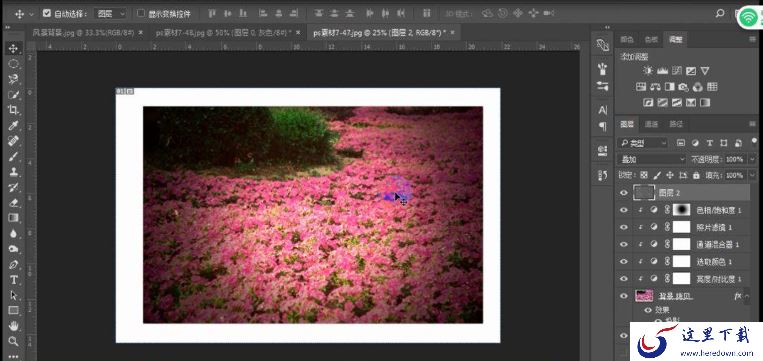
Task: Add a Brightness/Contrast adjustment from Adjustments panel
Action: (648, 71)
